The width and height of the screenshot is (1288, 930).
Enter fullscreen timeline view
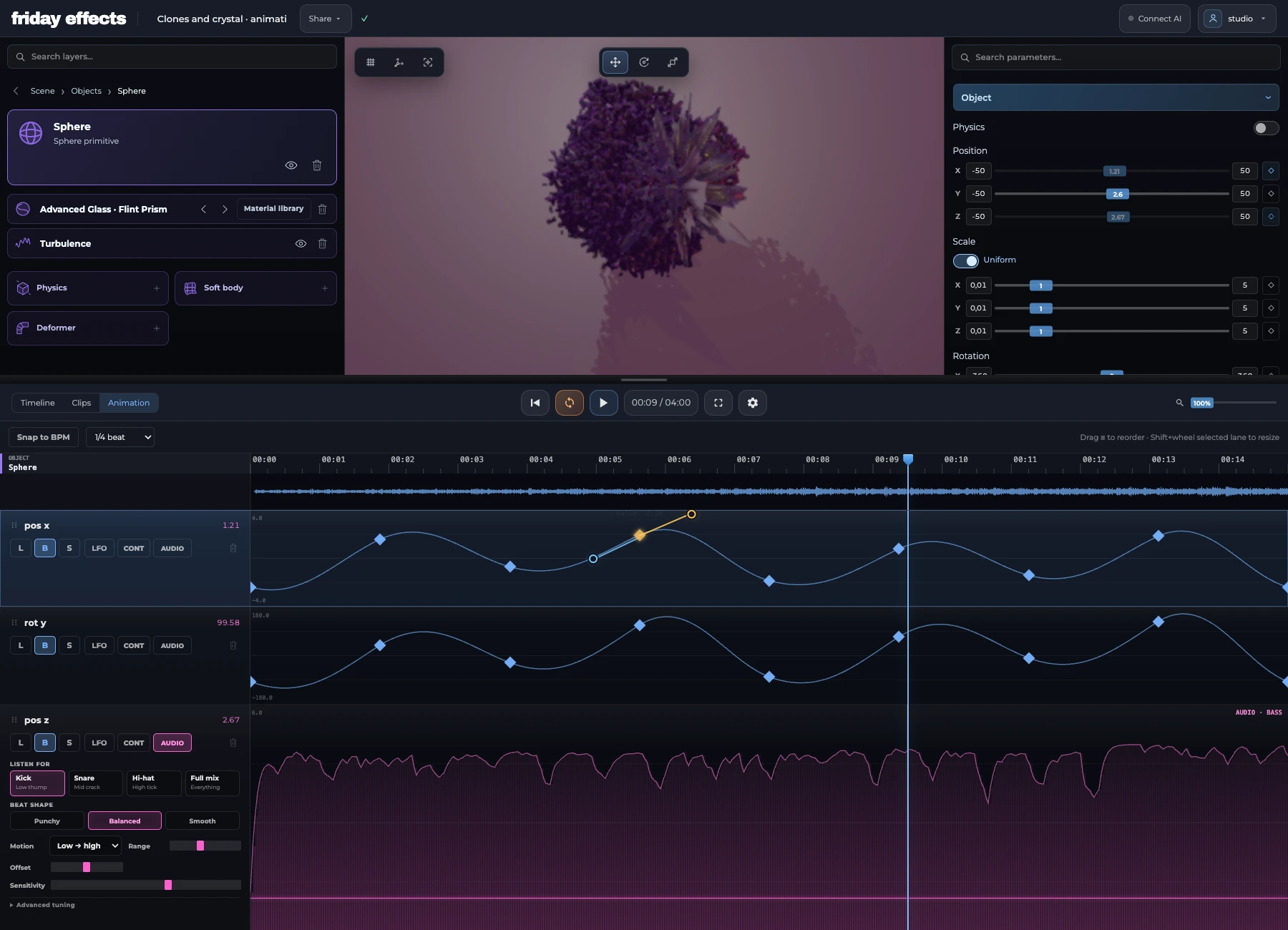click(x=718, y=403)
